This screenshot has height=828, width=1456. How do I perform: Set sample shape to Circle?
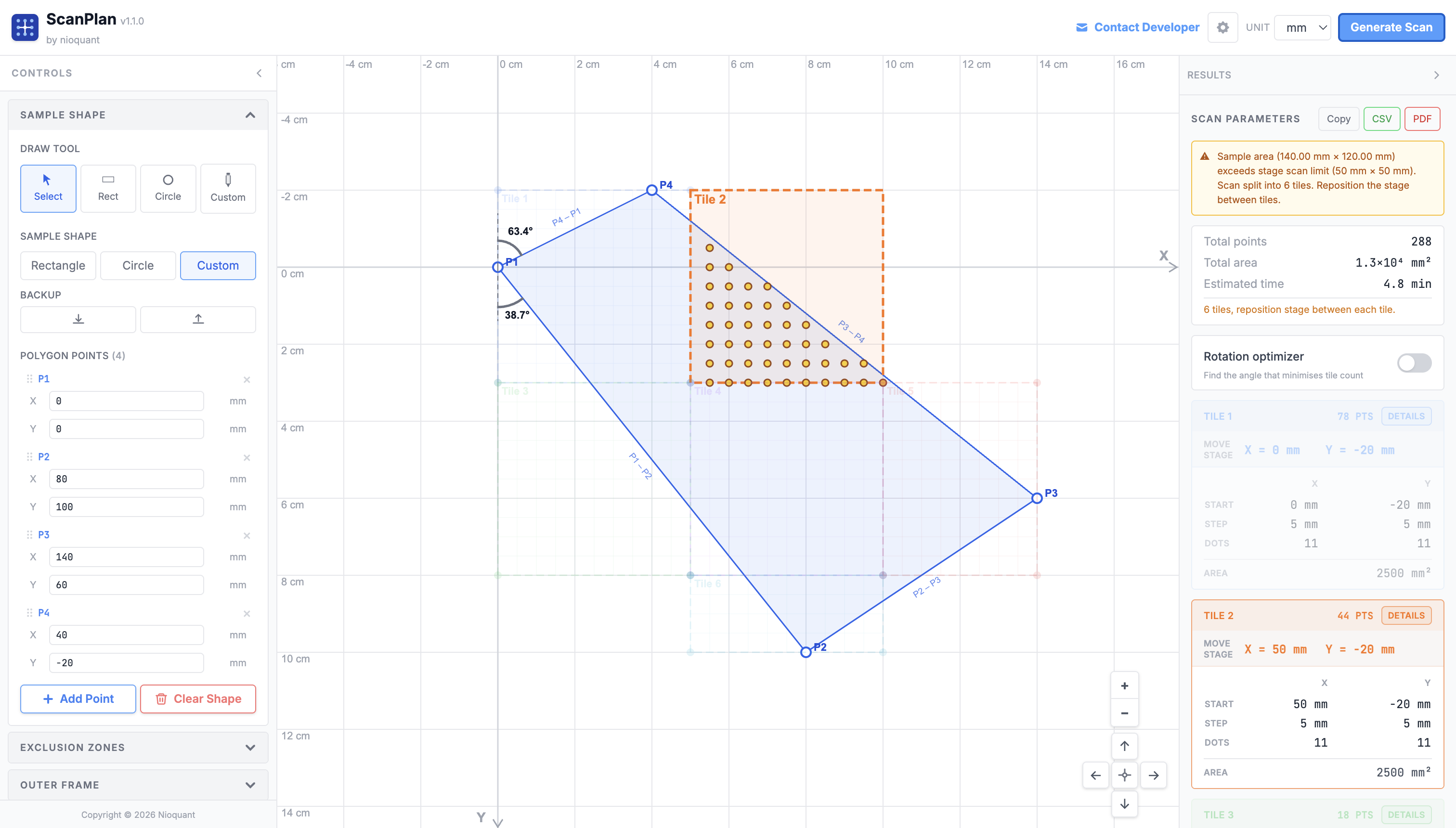tap(138, 266)
